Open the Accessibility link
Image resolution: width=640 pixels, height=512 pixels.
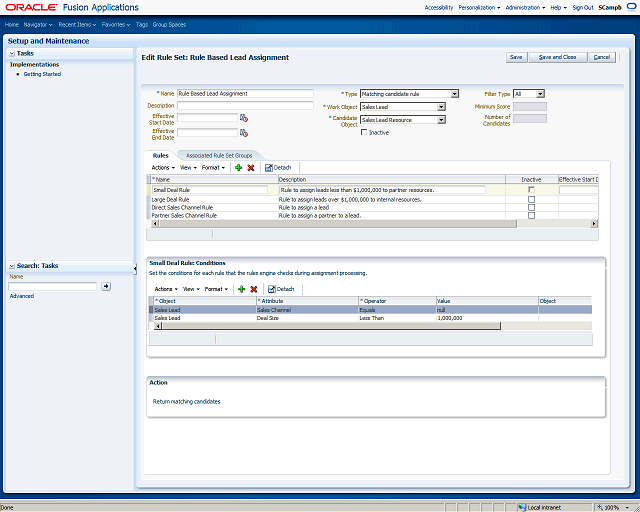point(439,7)
